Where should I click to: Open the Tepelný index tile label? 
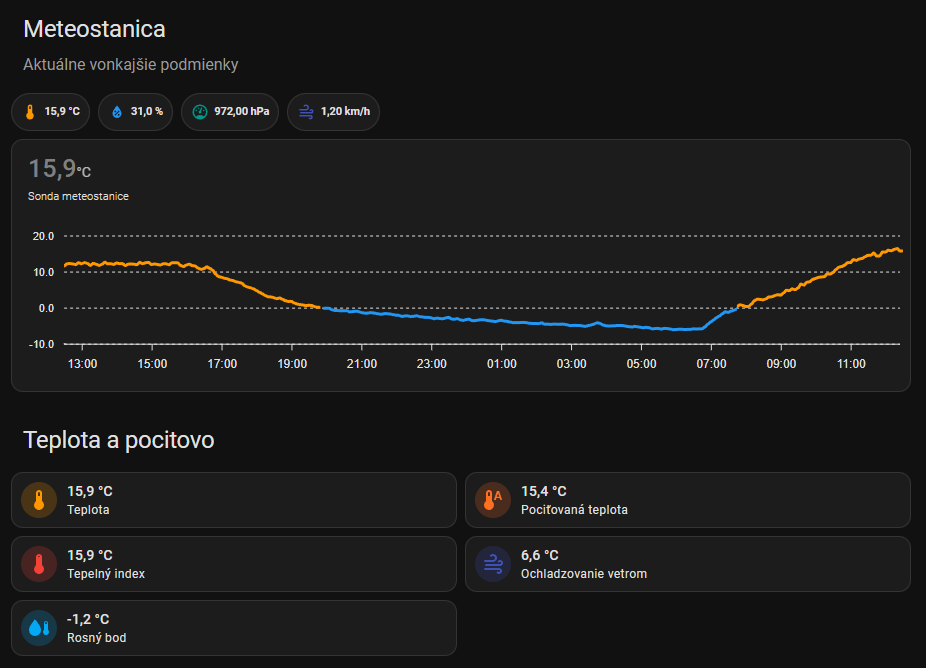106,574
